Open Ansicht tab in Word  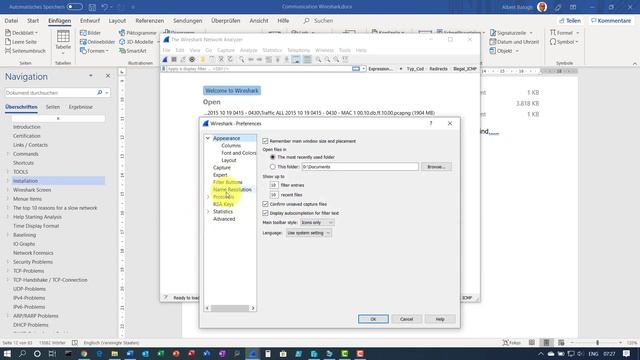click(x=259, y=20)
